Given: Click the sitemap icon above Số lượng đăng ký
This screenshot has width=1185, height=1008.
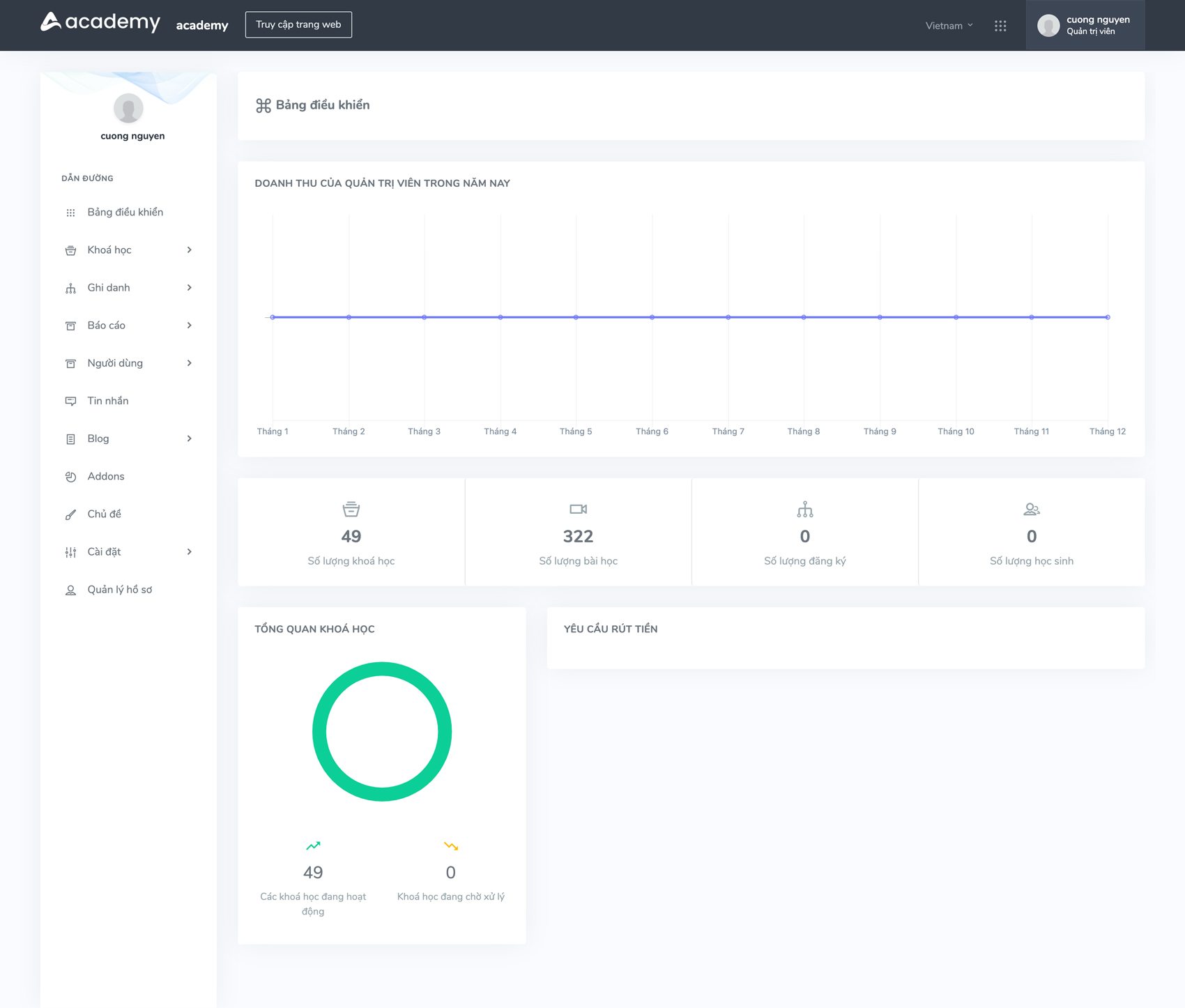Looking at the screenshot, I should coord(805,510).
